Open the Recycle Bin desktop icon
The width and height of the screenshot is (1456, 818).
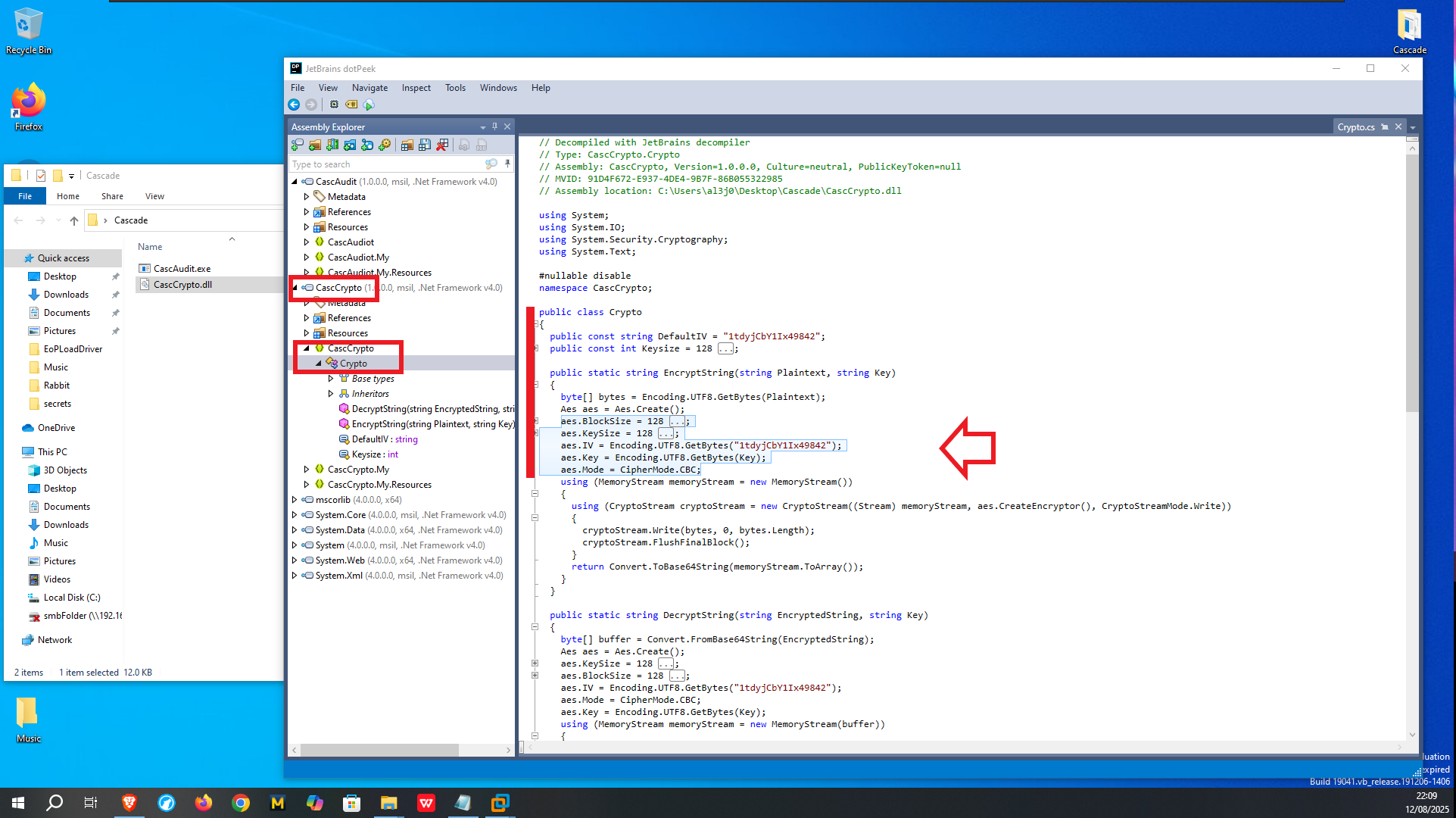(28, 32)
